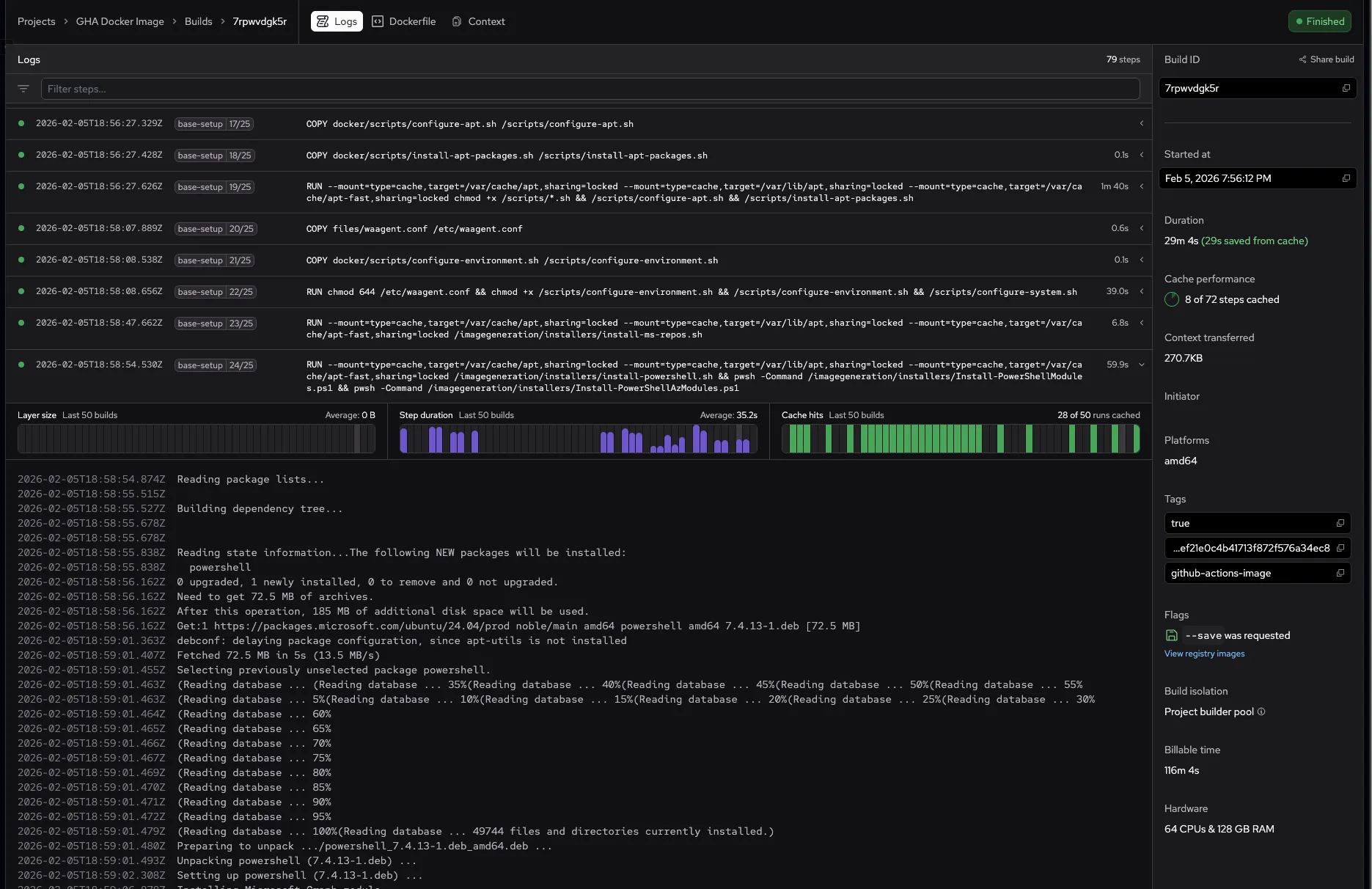Open the Context tab
Screen dimensions: 1372x889
478,21
